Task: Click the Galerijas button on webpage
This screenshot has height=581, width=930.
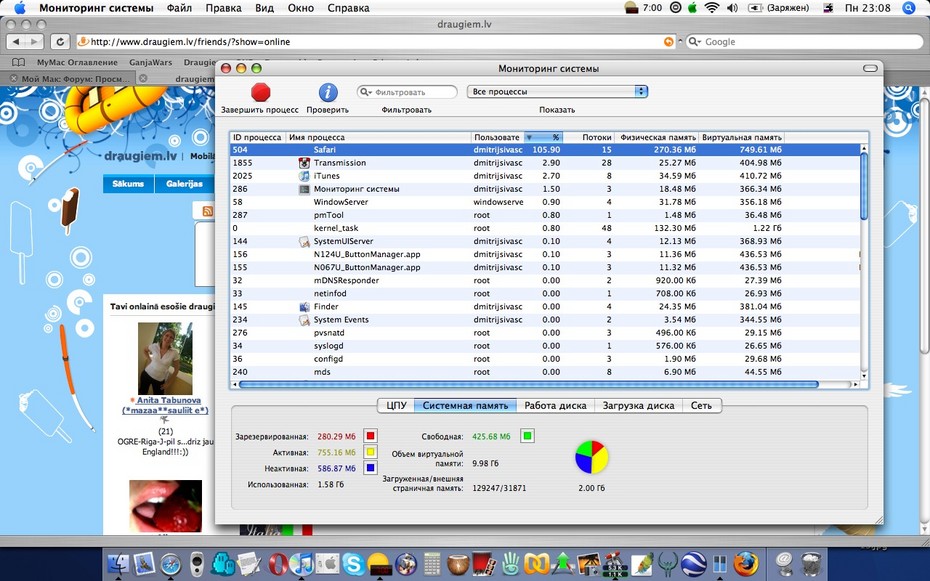Action: 184,184
